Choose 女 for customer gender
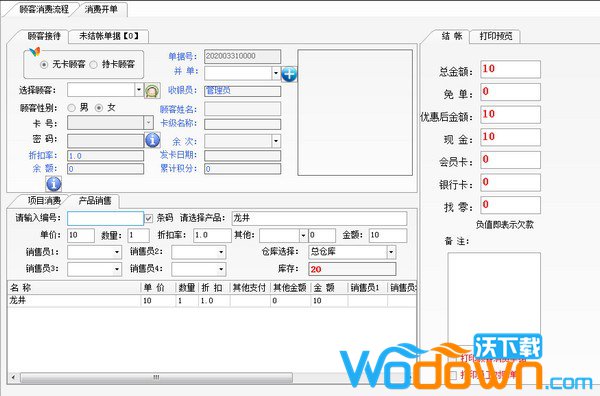Image resolution: width=600 pixels, height=396 pixels. click(99, 108)
